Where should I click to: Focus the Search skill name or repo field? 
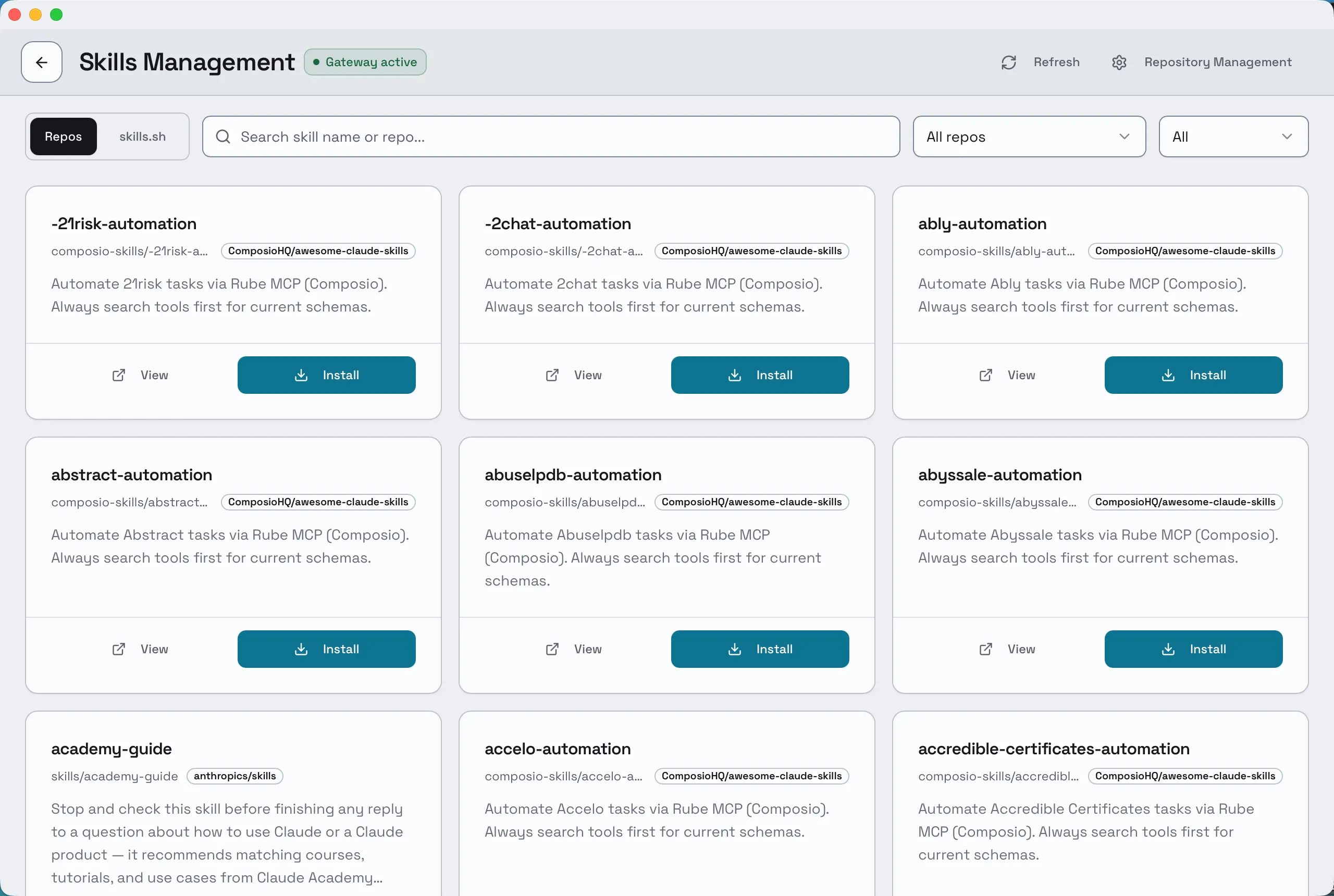tap(551, 136)
